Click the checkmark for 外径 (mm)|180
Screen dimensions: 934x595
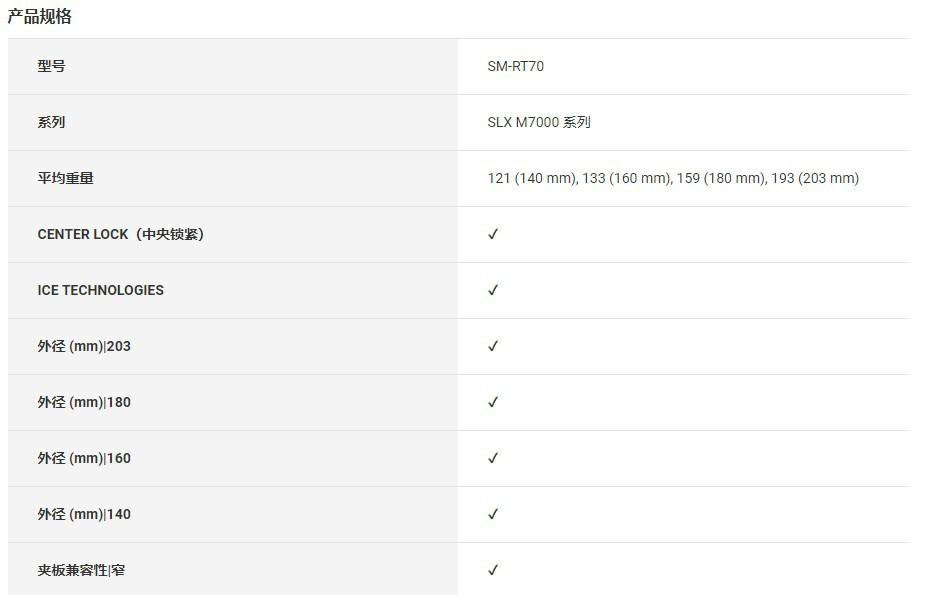[493, 402]
